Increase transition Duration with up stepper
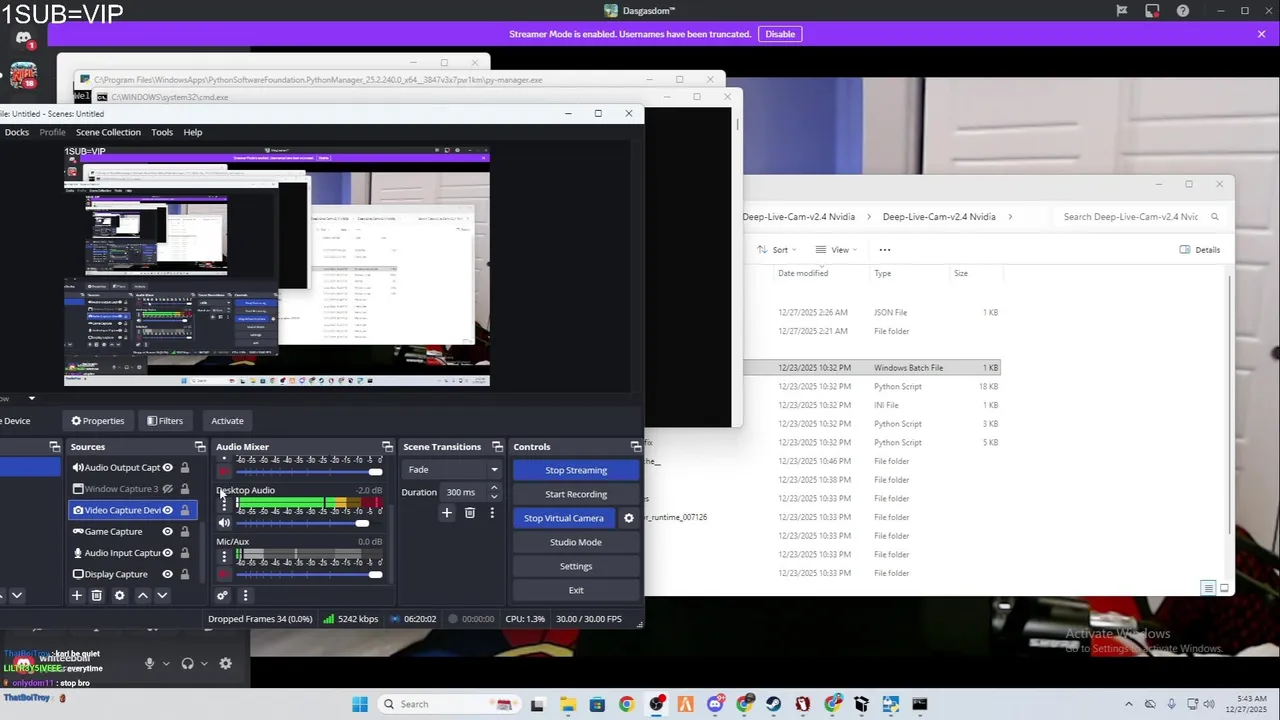 [x=494, y=488]
